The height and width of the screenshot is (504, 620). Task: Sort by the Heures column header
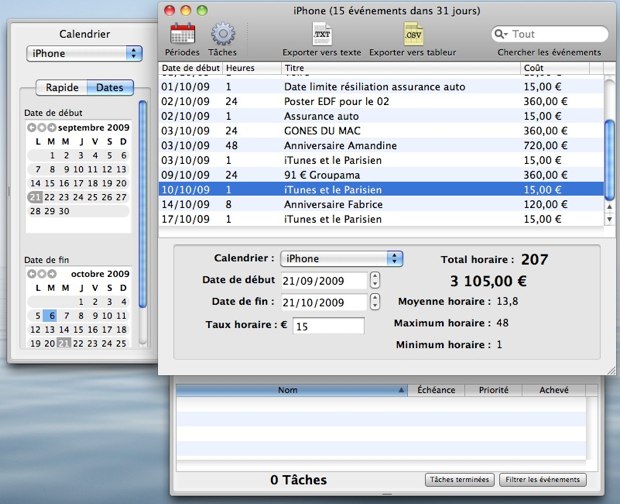tap(252, 68)
